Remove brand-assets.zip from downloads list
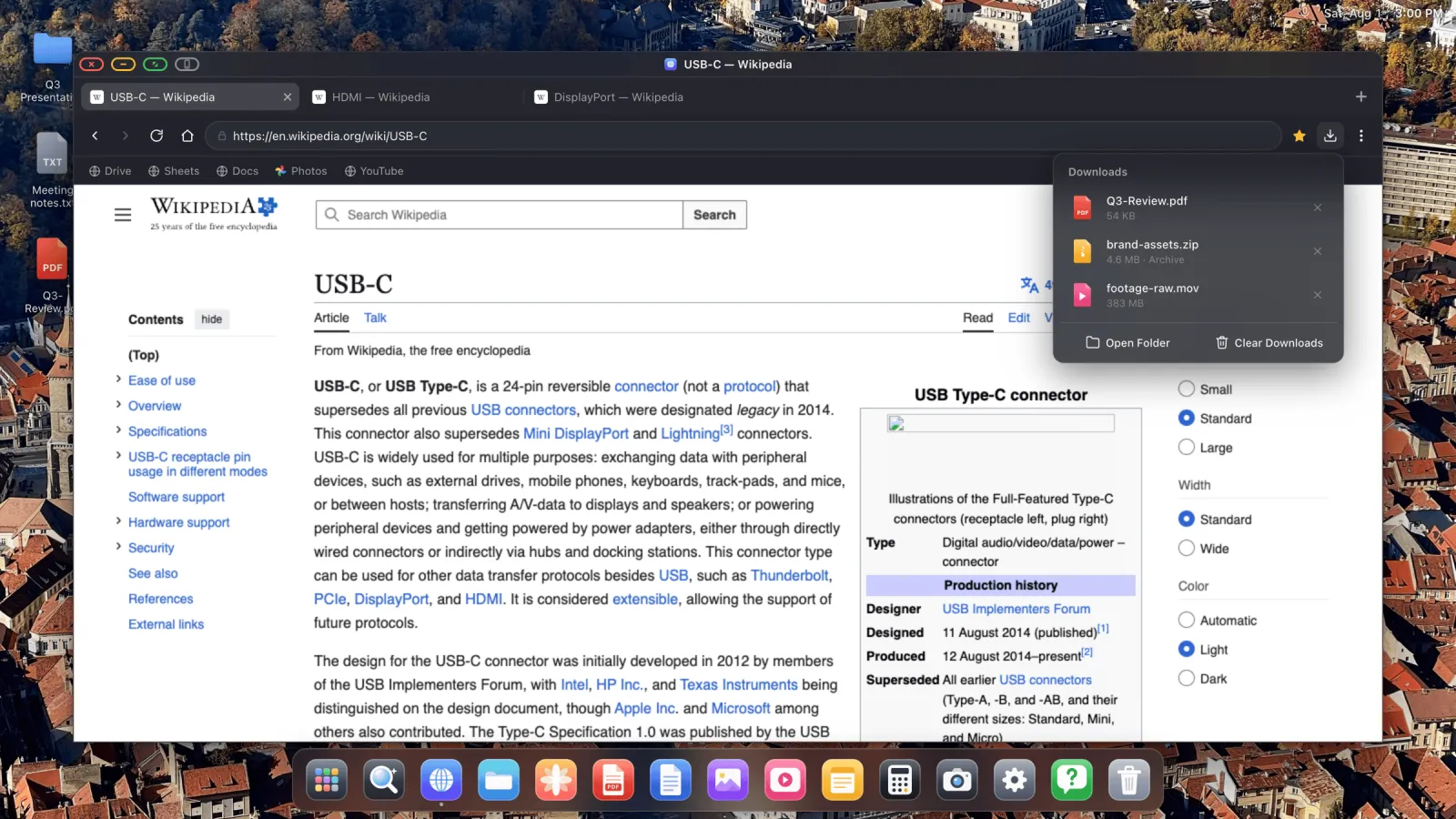Screen dimensions: 1456x819 point(1318,251)
